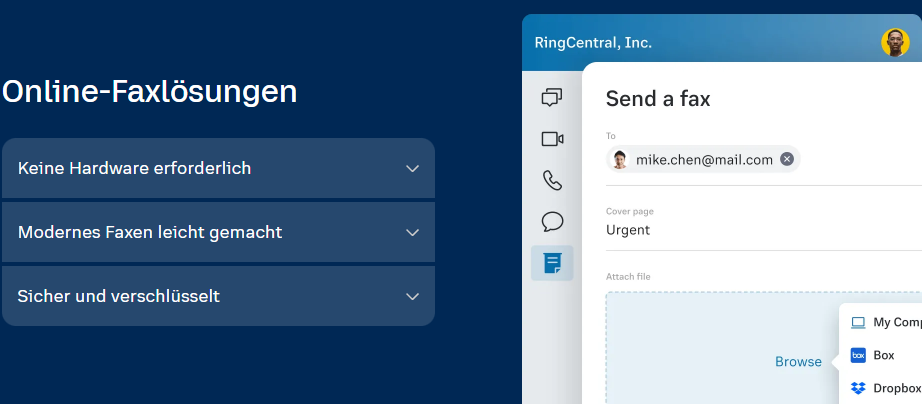Screen dimensions: 922x404
Task: Expand the 'Keine Hardware erforderlich' chevron
Action: [412, 168]
